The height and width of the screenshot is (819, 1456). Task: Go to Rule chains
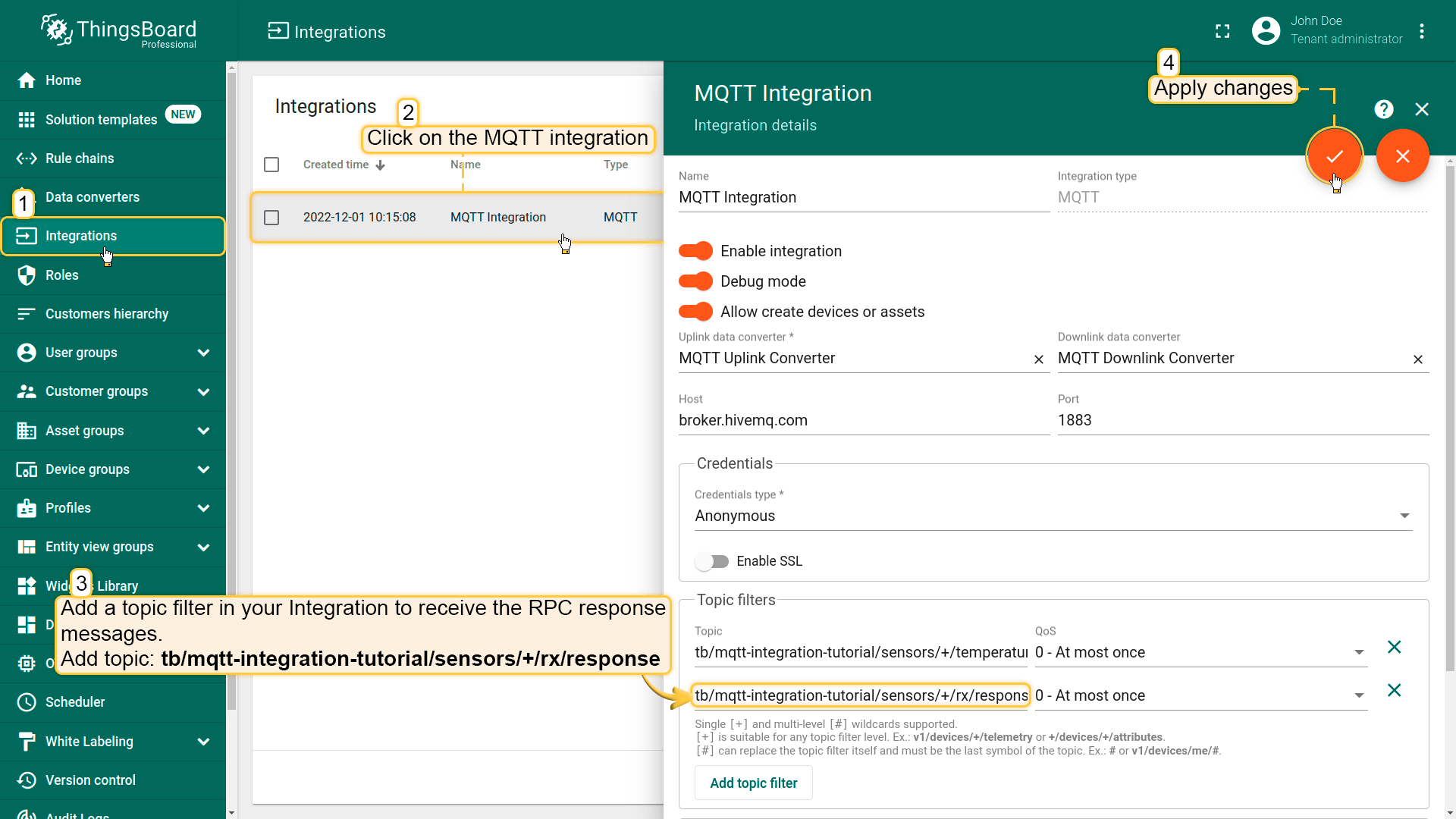[113, 158]
